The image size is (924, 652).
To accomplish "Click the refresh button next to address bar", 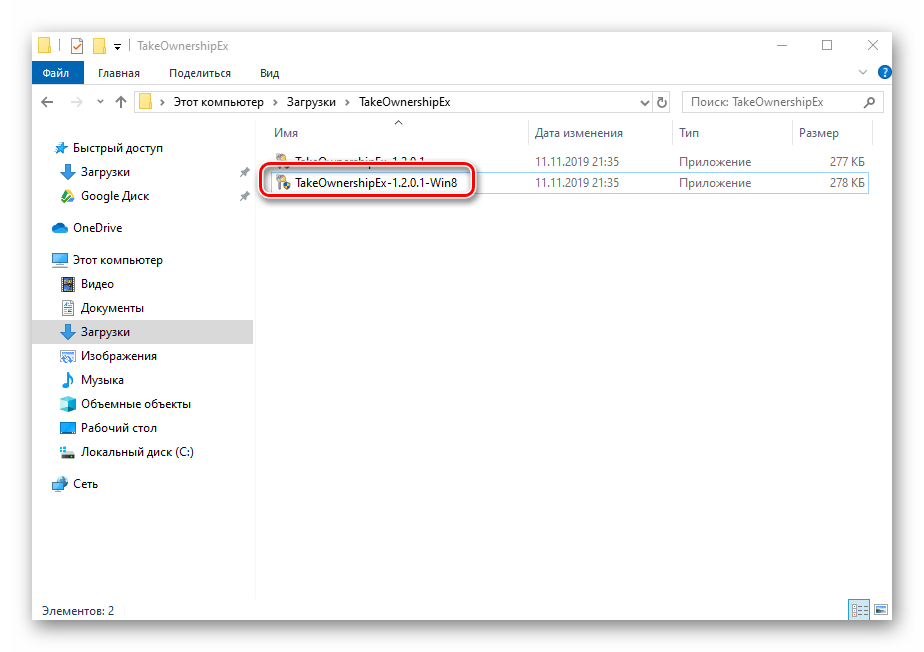I will click(x=661, y=102).
